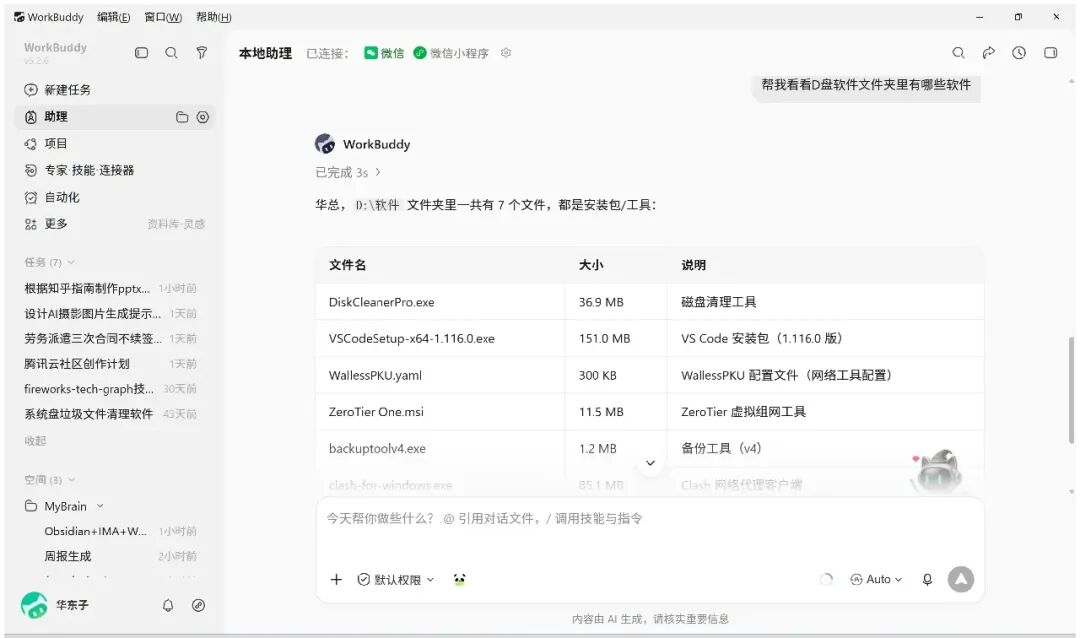The image size is (1080, 638).
Task: Click the WorkBuddy avatar in reply
Action: click(x=325, y=144)
